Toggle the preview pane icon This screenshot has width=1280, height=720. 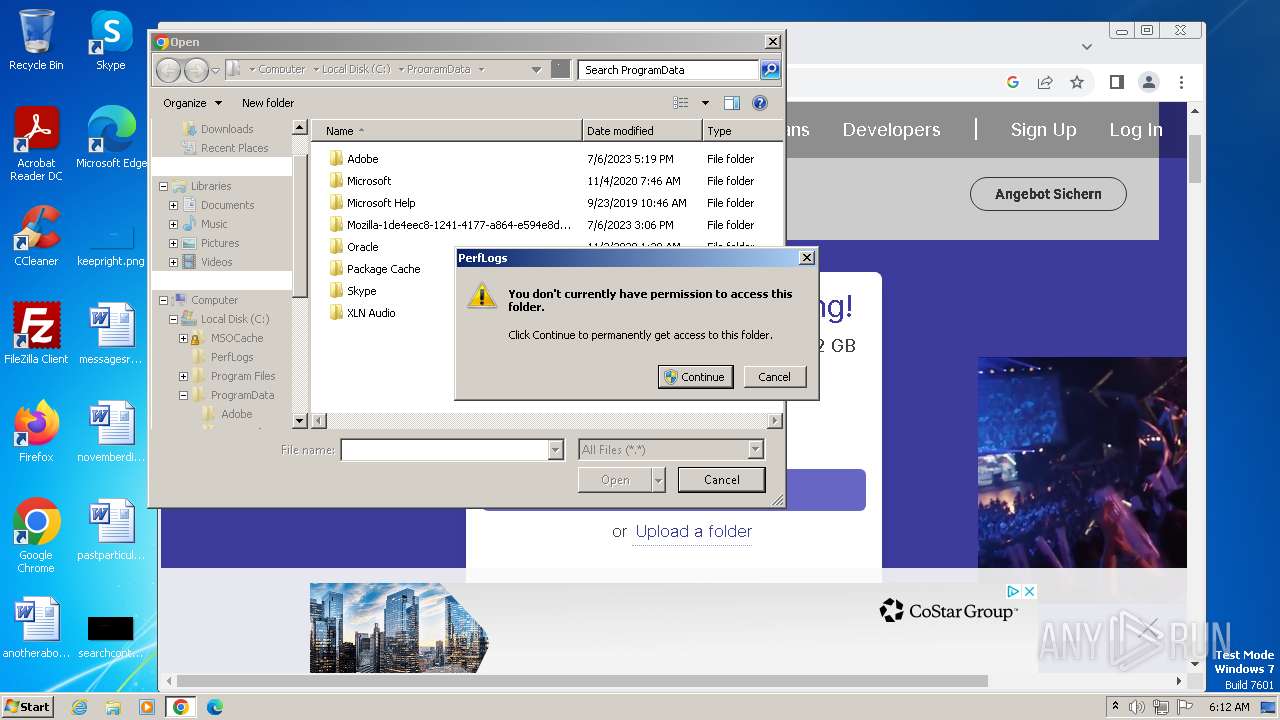click(732, 103)
